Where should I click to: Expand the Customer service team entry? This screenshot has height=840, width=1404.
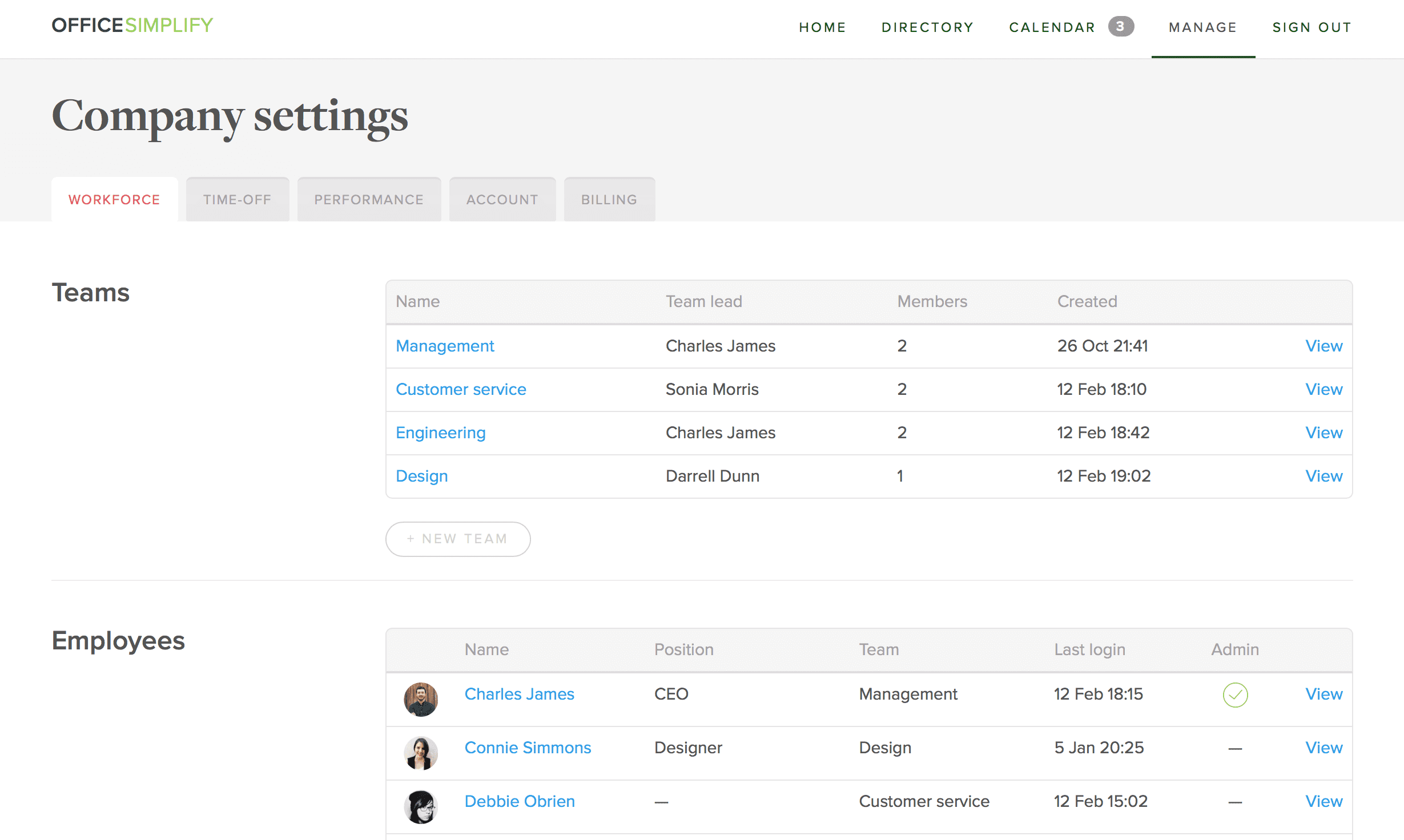point(461,389)
